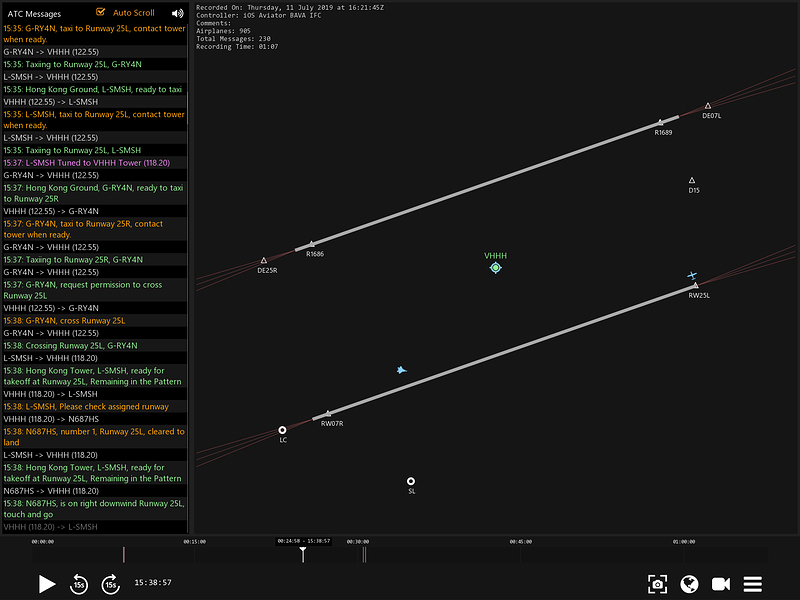Click the video camera record icon
This screenshot has height=600, width=800.
(721, 584)
